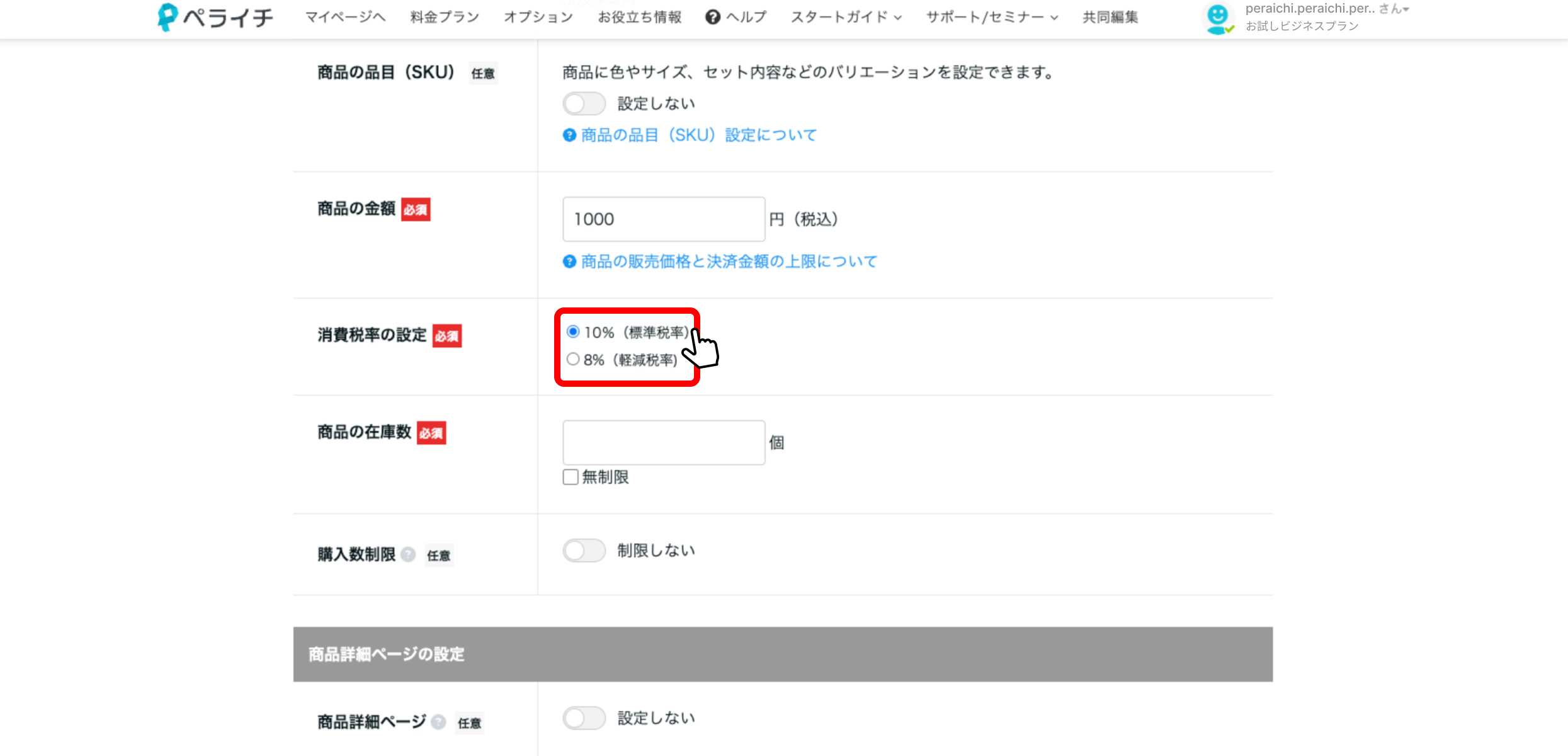1568x756 pixels.
Task: Expand the スタートガイド dropdown menu
Action: [846, 17]
